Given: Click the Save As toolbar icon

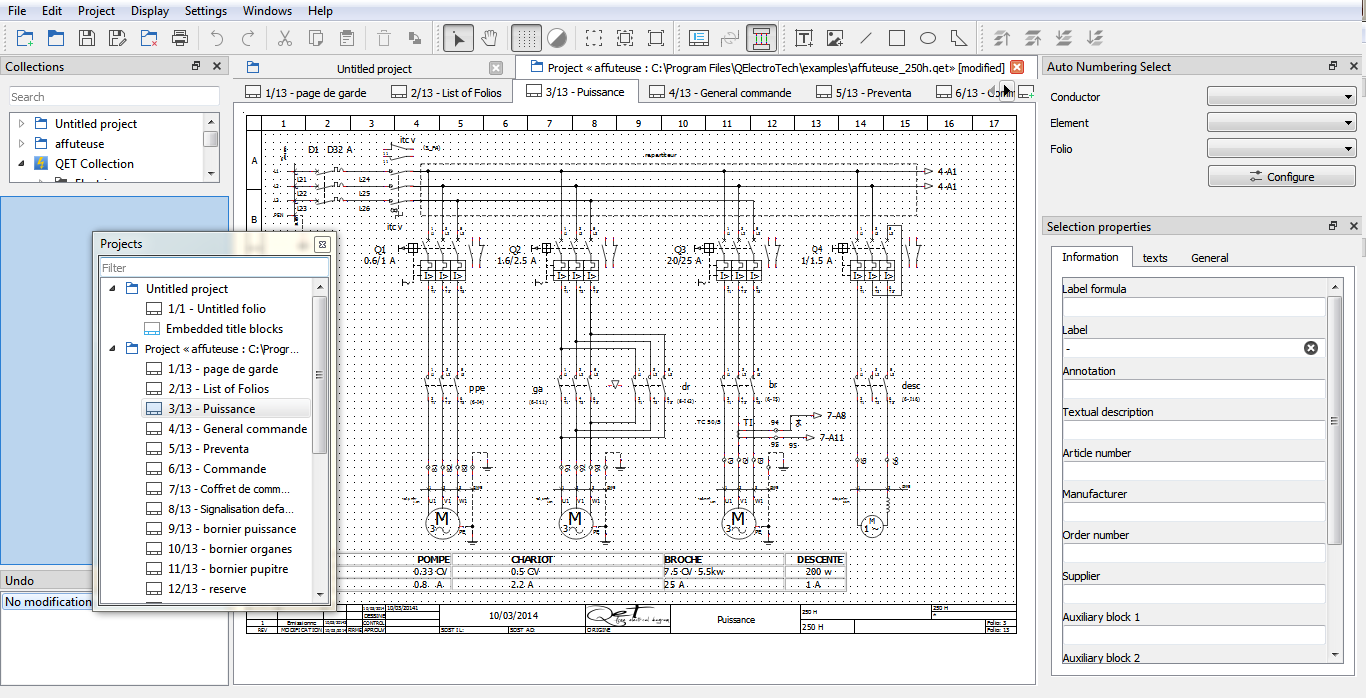Looking at the screenshot, I should point(118,39).
